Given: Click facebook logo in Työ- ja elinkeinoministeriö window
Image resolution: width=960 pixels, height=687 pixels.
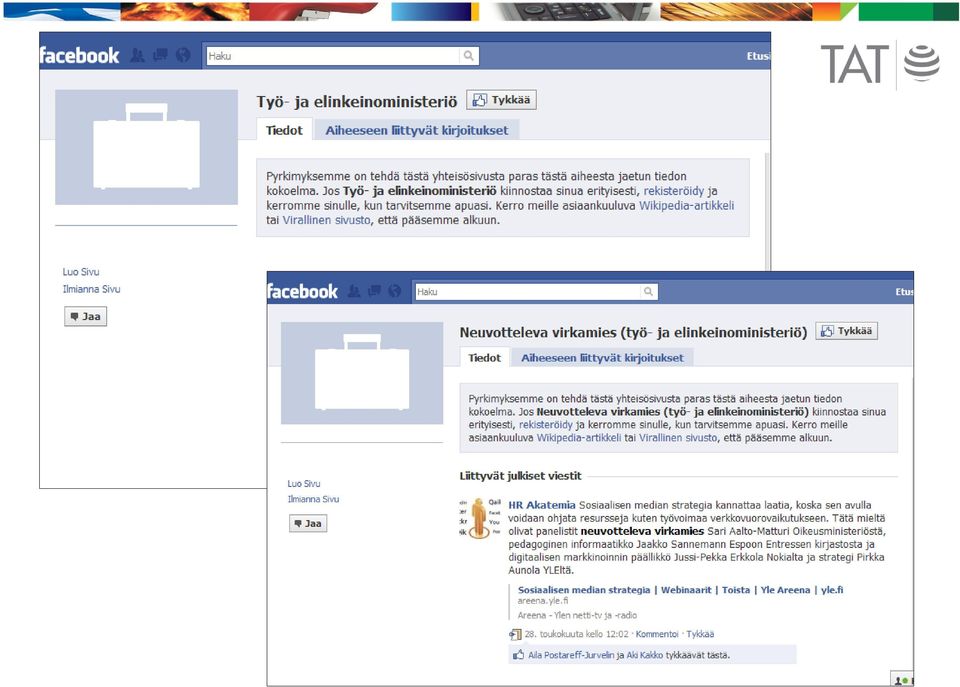Looking at the screenshot, I should click(x=79, y=56).
